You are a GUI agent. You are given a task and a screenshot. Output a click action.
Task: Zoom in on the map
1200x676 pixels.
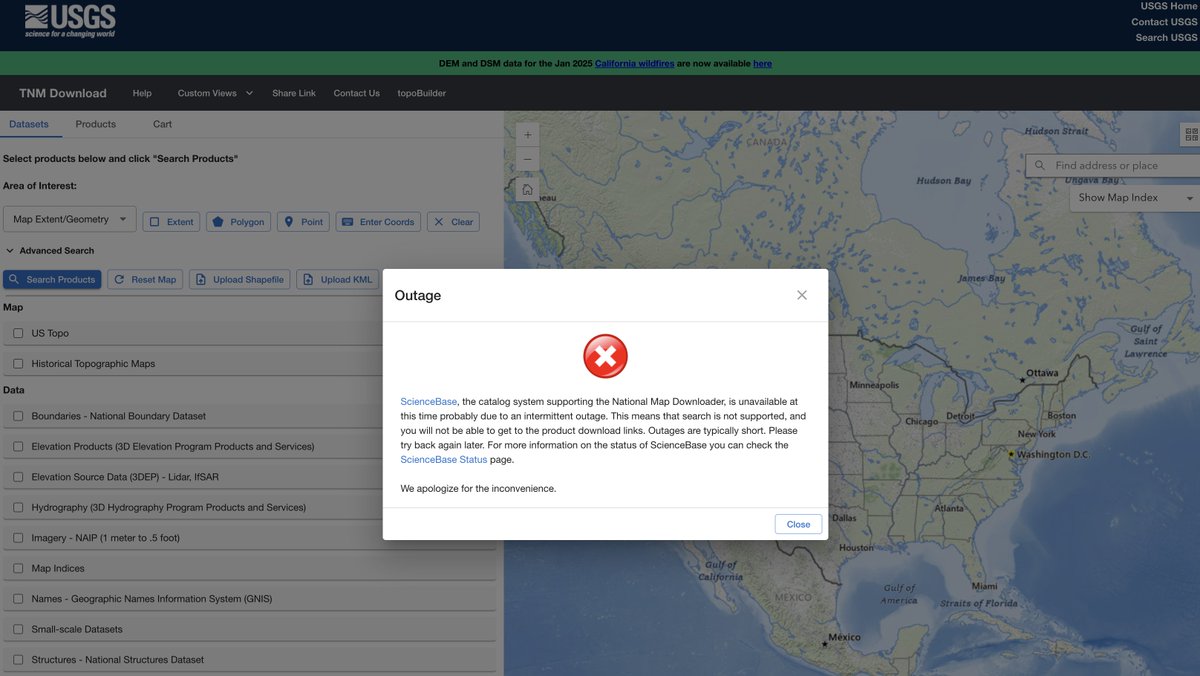point(527,134)
